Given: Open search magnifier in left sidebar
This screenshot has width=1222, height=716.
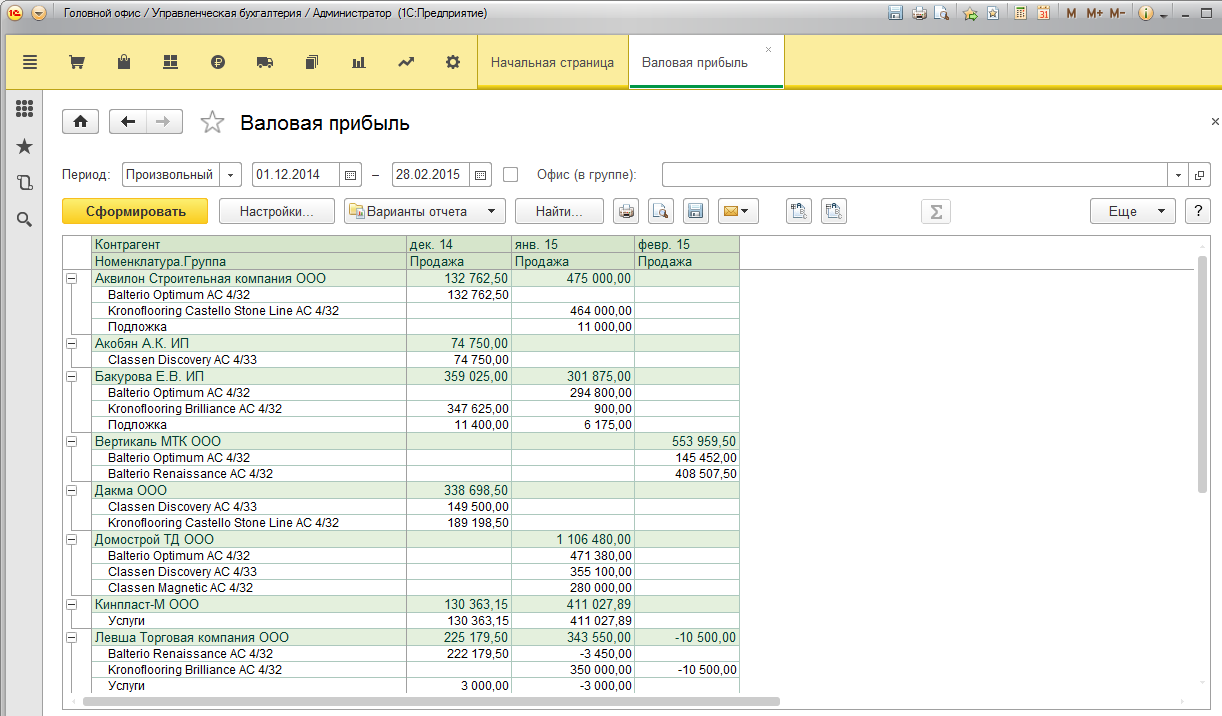Looking at the screenshot, I should click(25, 219).
